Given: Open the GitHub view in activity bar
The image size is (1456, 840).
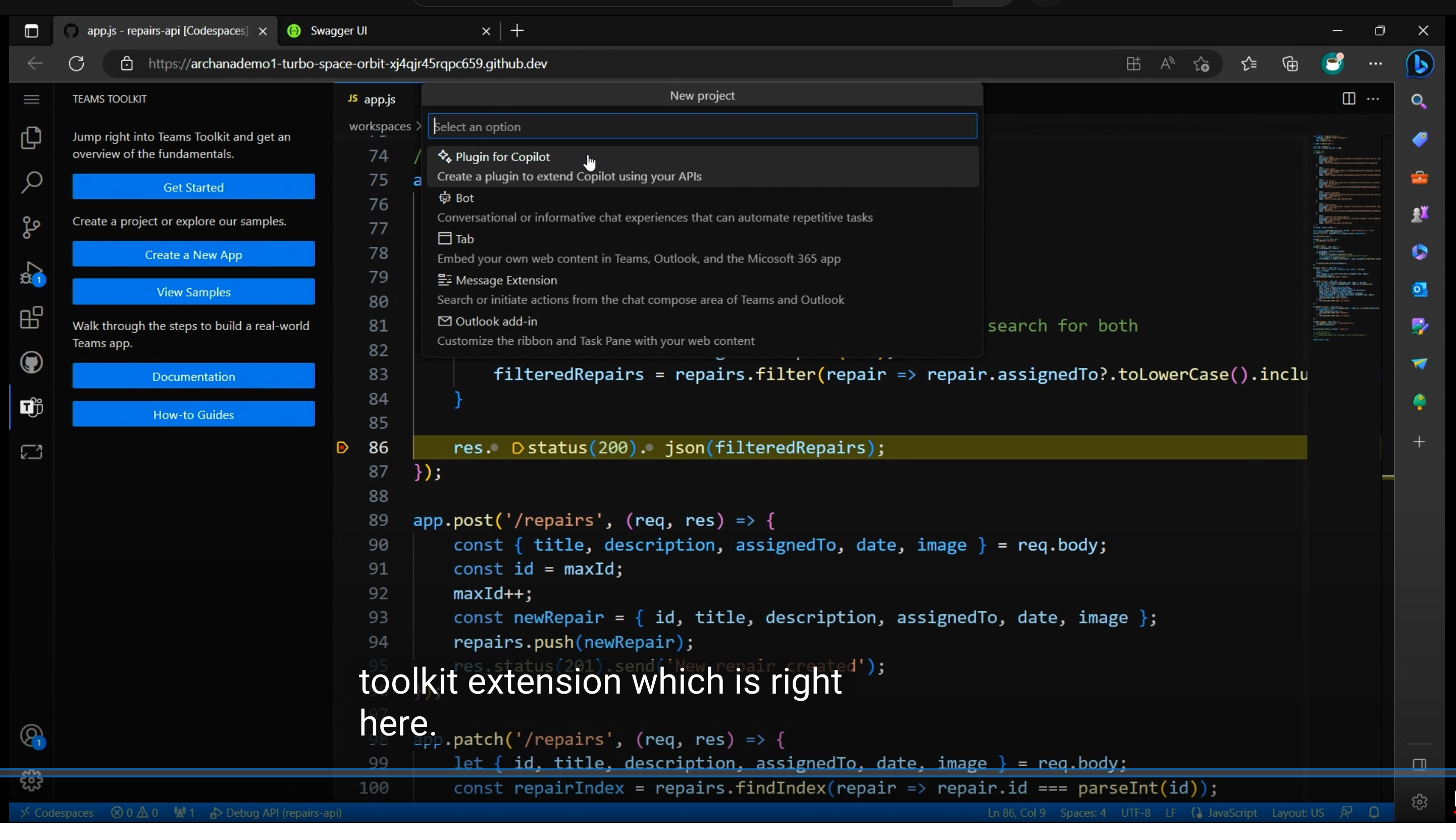Looking at the screenshot, I should pyautogui.click(x=31, y=363).
